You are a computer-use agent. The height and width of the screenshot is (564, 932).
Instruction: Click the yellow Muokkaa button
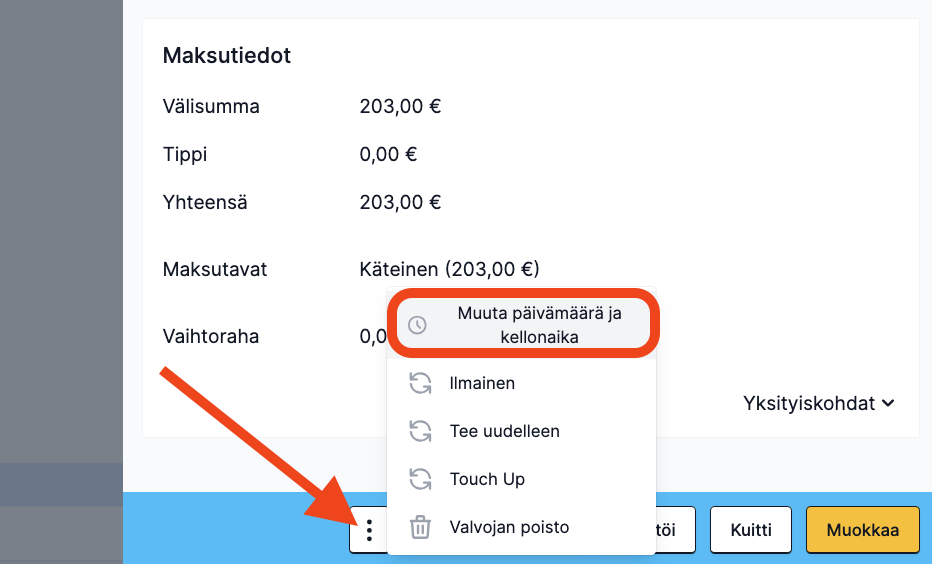tap(862, 530)
